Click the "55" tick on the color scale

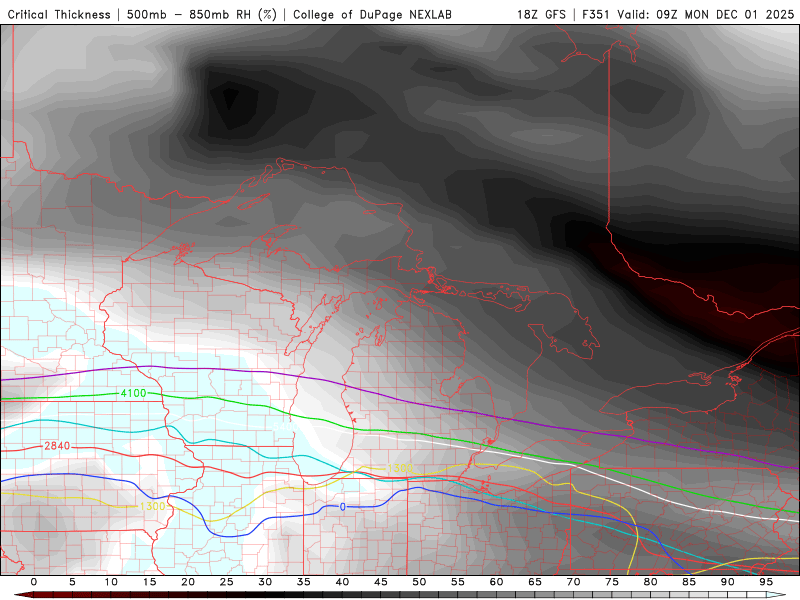point(458,582)
